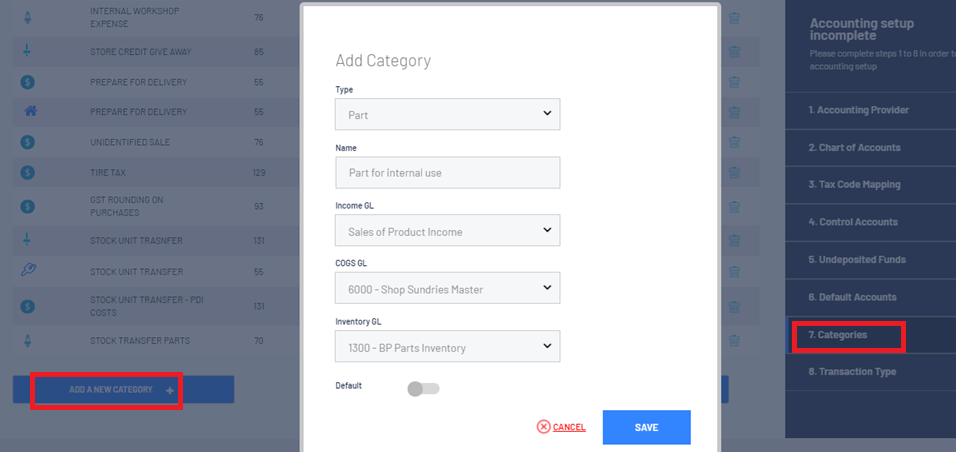Delete the Tire Tax category via trash icon

point(734,174)
